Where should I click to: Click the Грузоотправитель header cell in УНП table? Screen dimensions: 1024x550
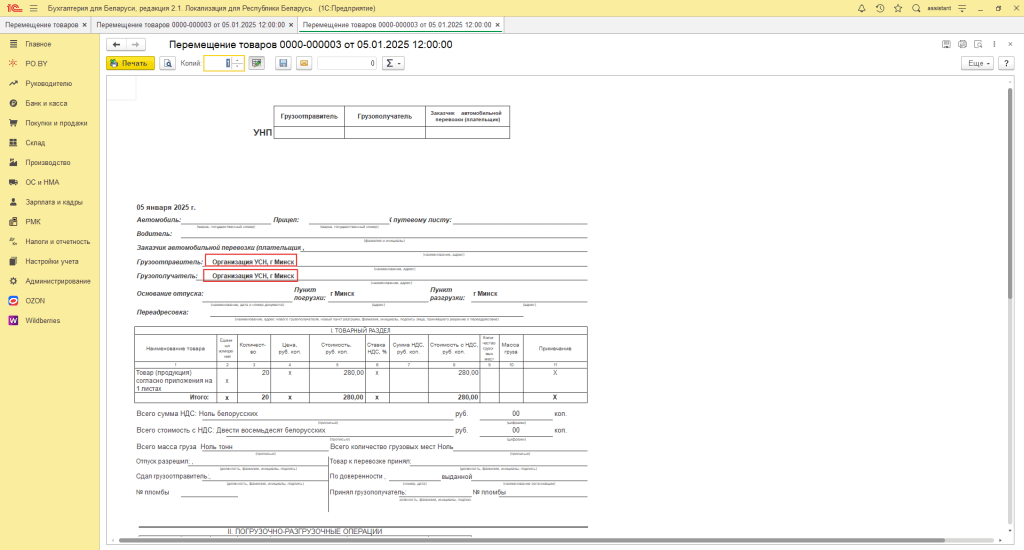coord(309,116)
